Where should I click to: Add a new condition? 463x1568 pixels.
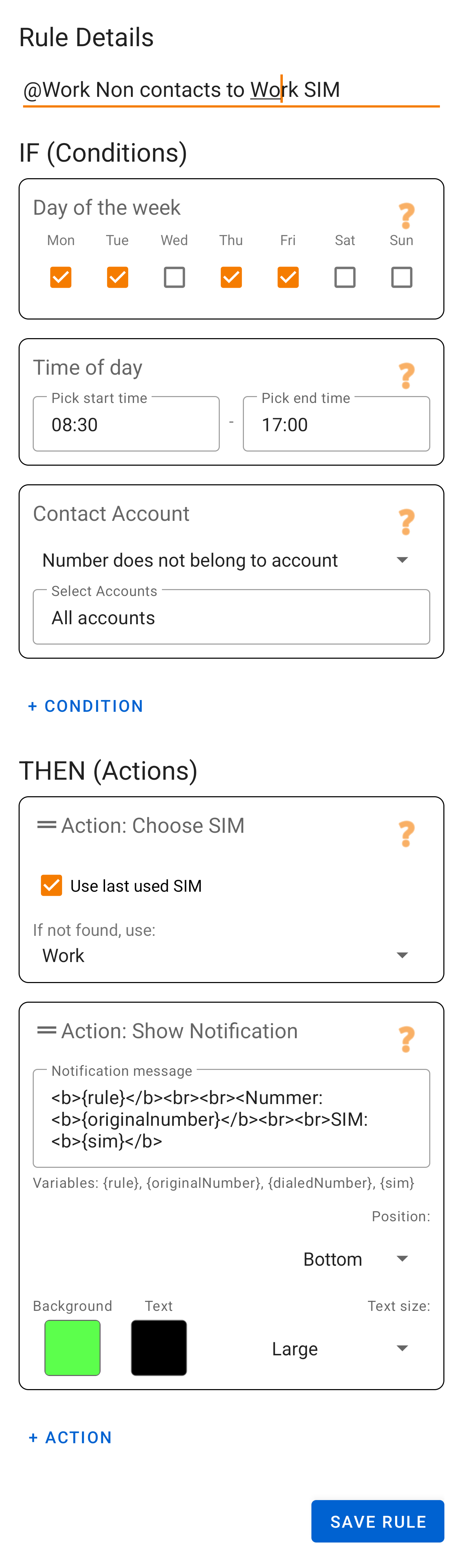[85, 706]
